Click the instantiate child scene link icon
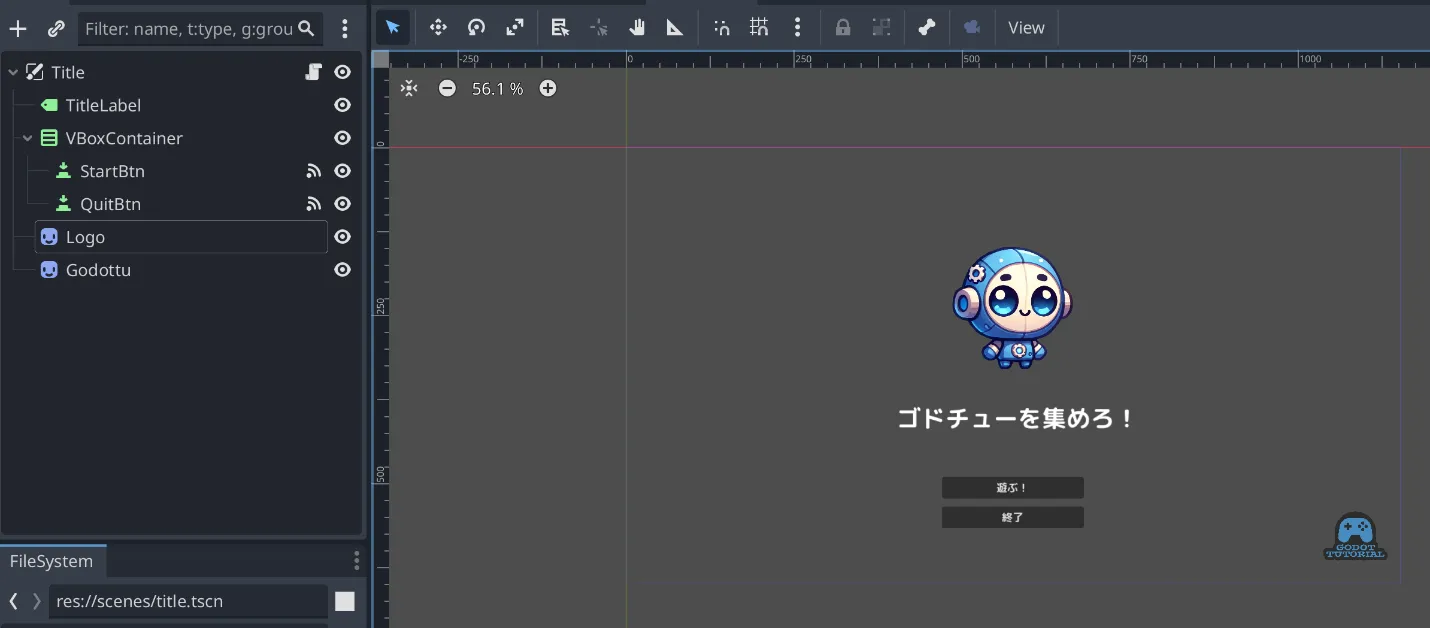The height and width of the screenshot is (628, 1430). point(56,29)
